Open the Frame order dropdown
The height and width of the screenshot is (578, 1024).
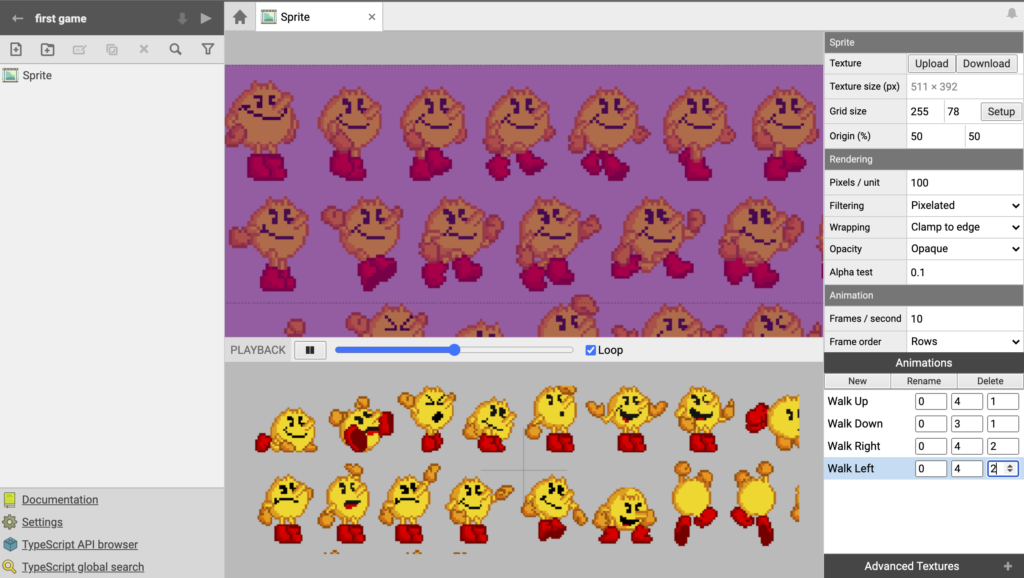click(965, 342)
